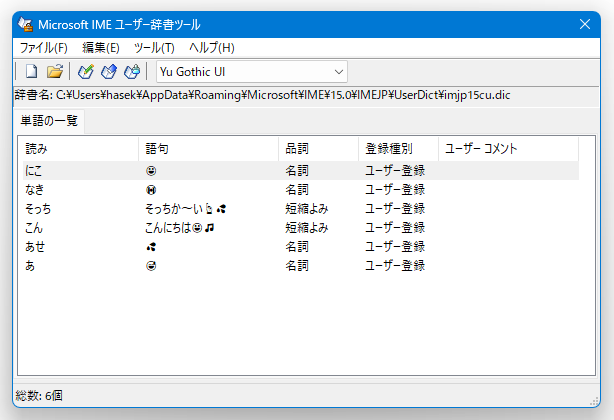Viewport: 614px width, 420px height.
Task: Open the ヘルプ(H) menu
Action: tap(211, 48)
